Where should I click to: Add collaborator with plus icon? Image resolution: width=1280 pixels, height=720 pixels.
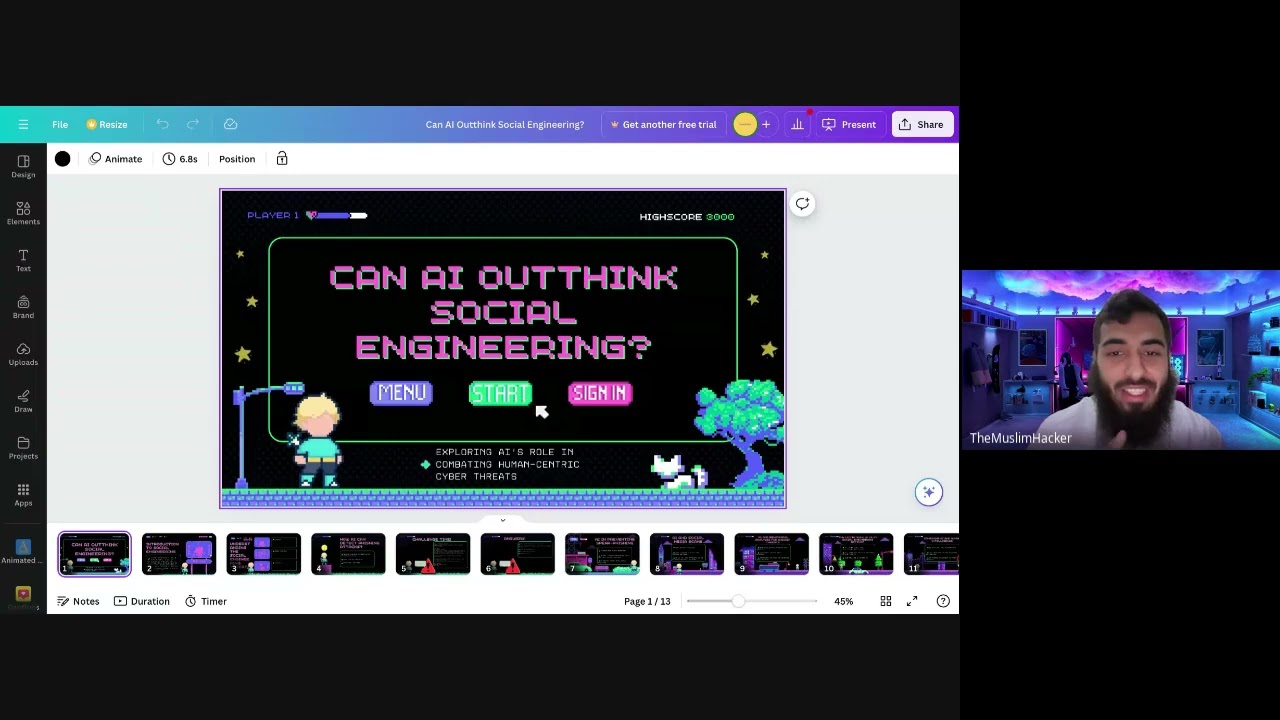click(x=766, y=125)
